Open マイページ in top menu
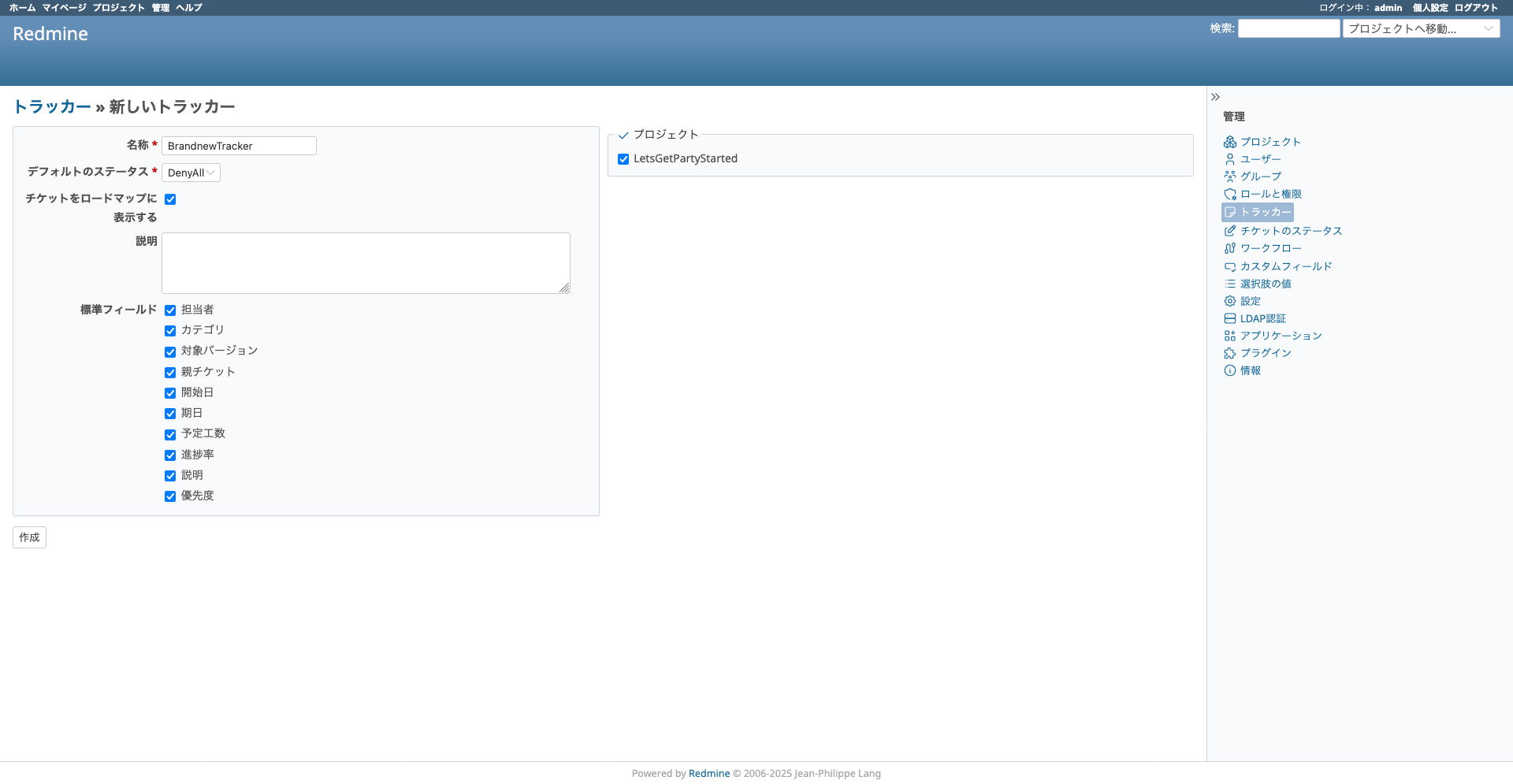This screenshot has height=784, width=1513. [65, 8]
